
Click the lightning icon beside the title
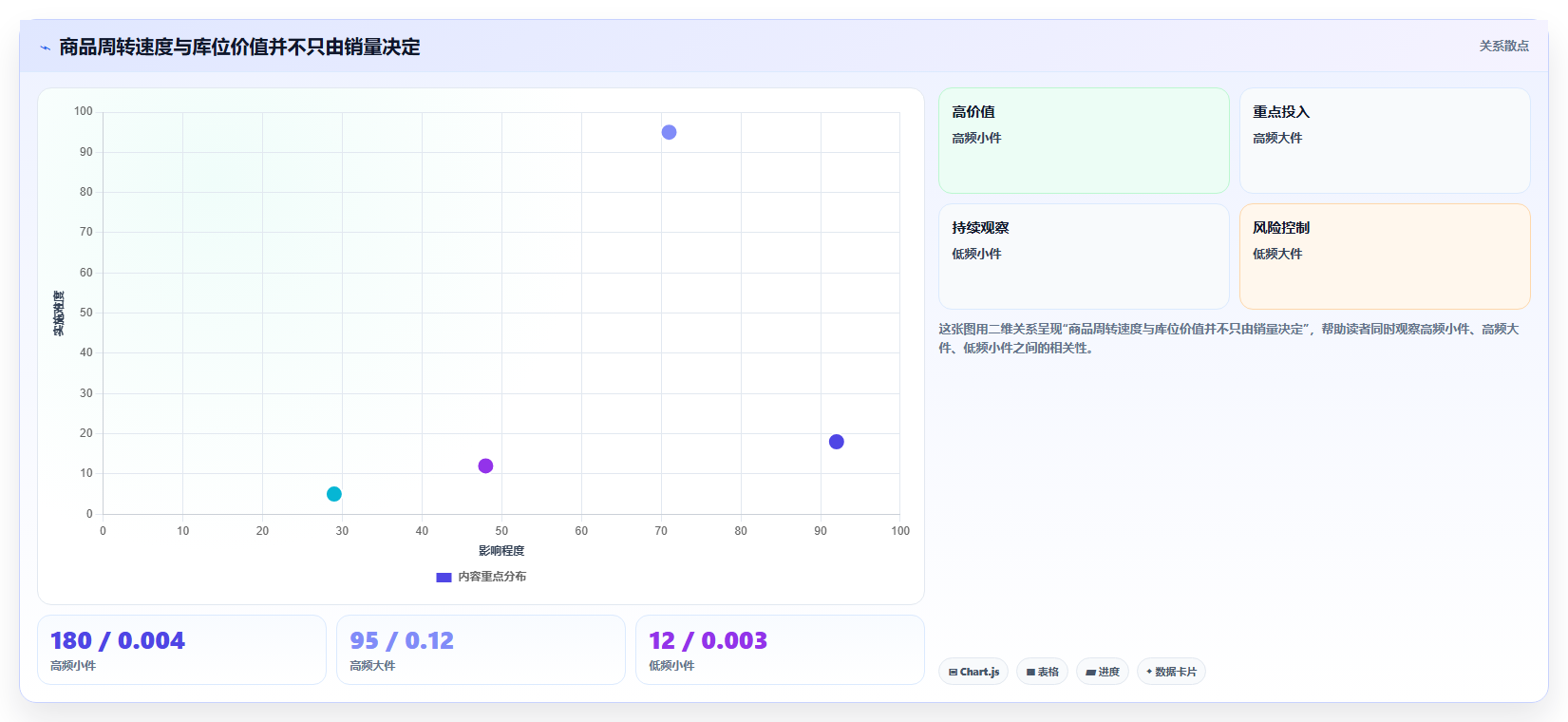45,47
